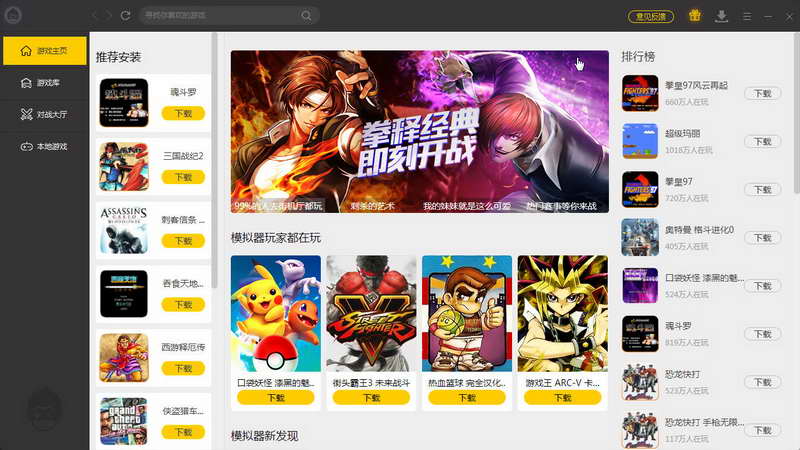Click the download button under 街头霸王3
800x450 pixels.
[371, 397]
